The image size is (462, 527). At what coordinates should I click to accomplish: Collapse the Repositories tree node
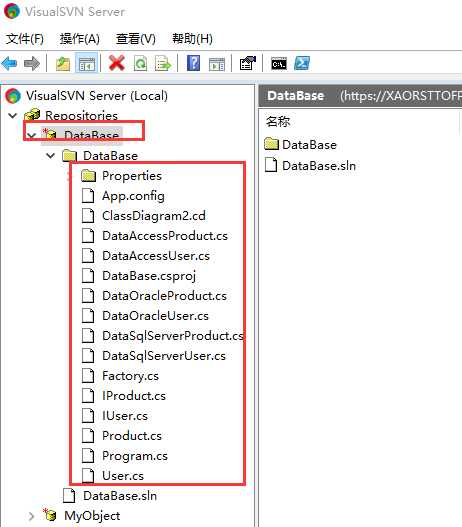pyautogui.click(x=12, y=116)
